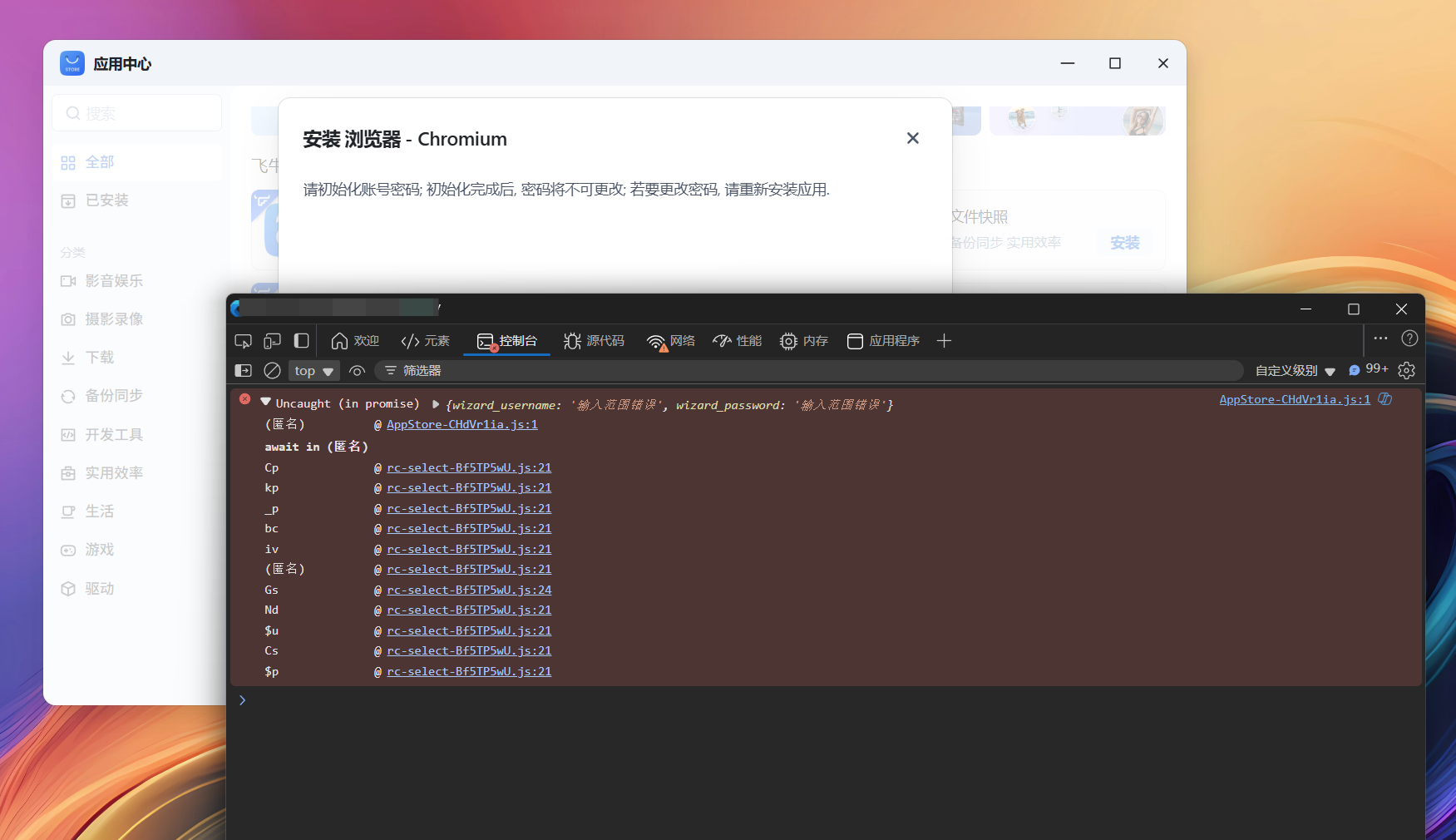Maximize the DevTools window
Viewport: 1456px width, 840px height.
1354,309
